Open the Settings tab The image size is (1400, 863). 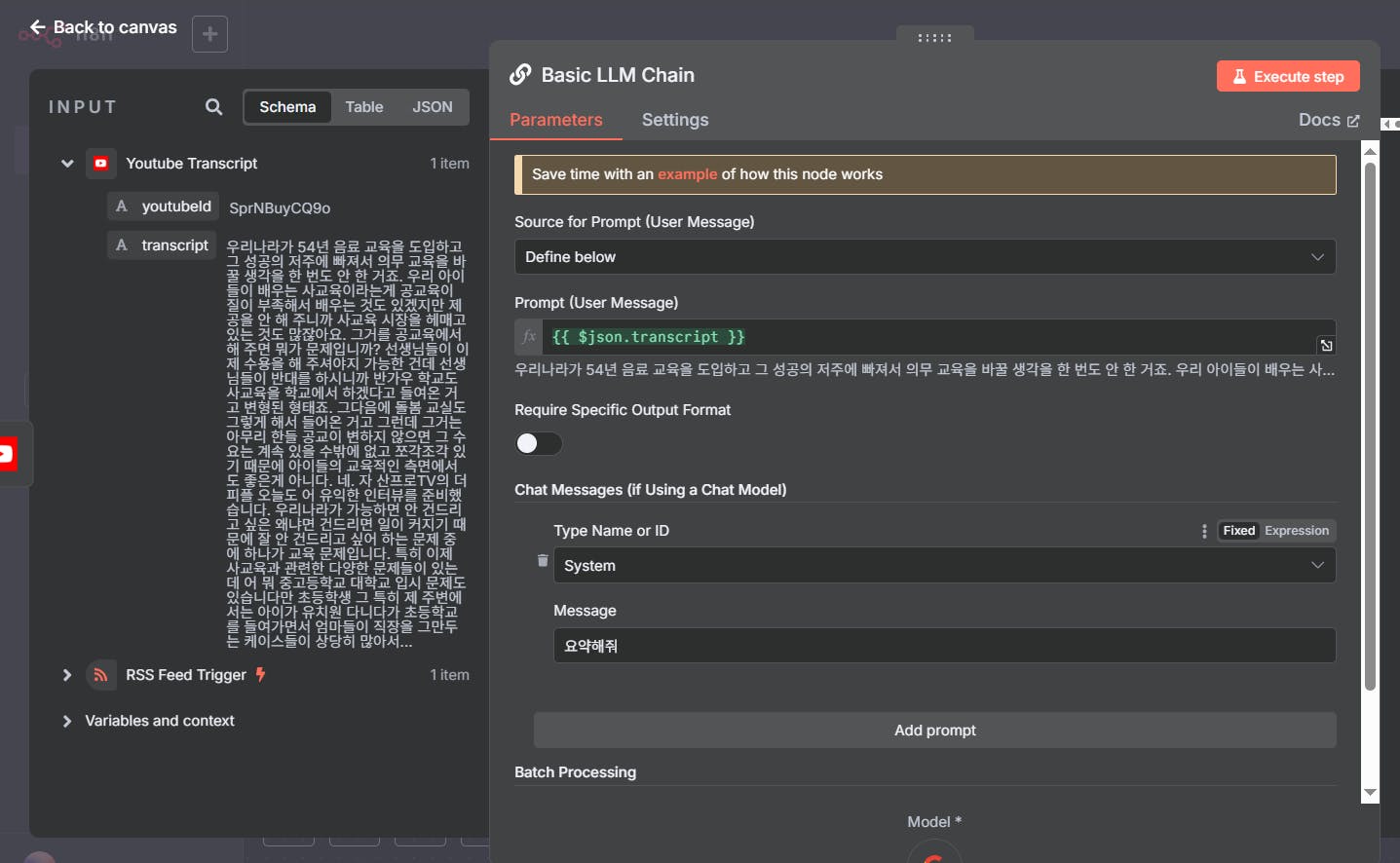[675, 120]
